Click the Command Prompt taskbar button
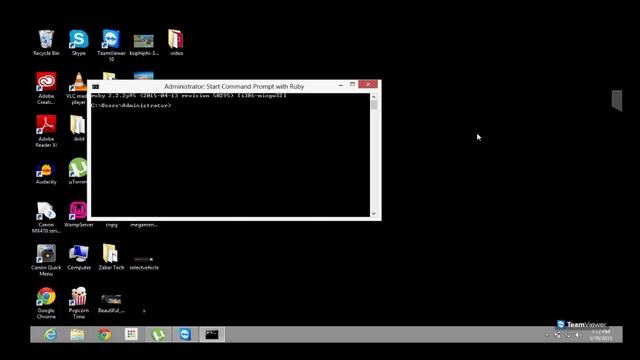 tap(212, 335)
